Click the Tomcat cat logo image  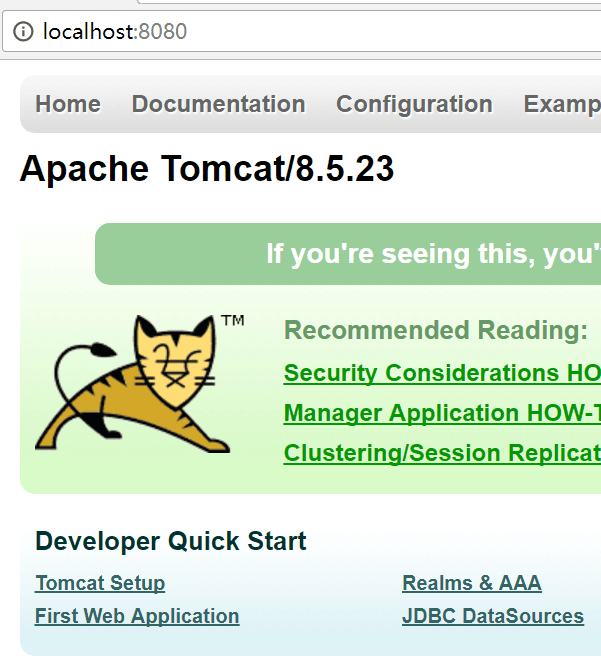pos(133,383)
